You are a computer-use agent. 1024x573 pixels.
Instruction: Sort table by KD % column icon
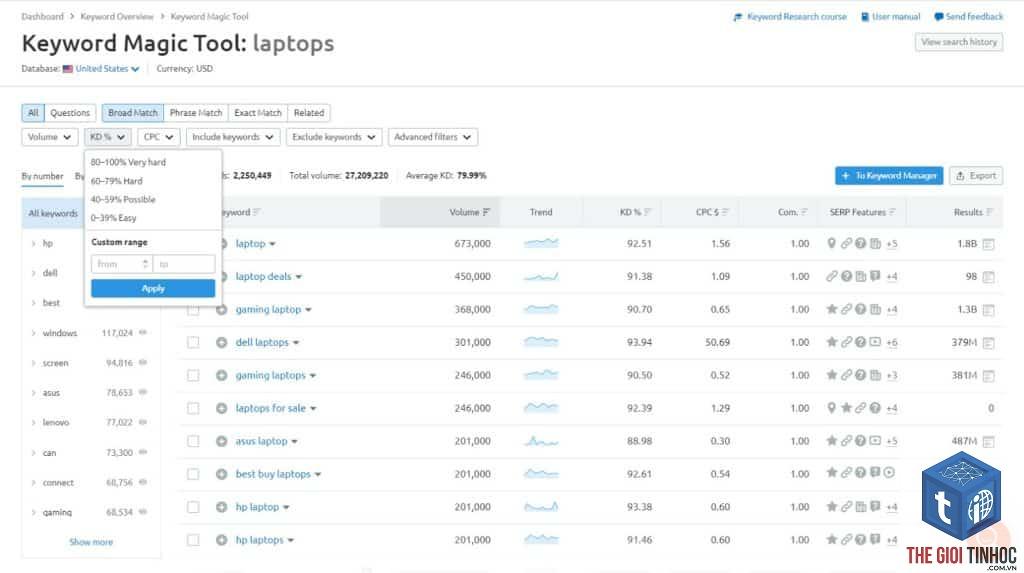click(648, 212)
